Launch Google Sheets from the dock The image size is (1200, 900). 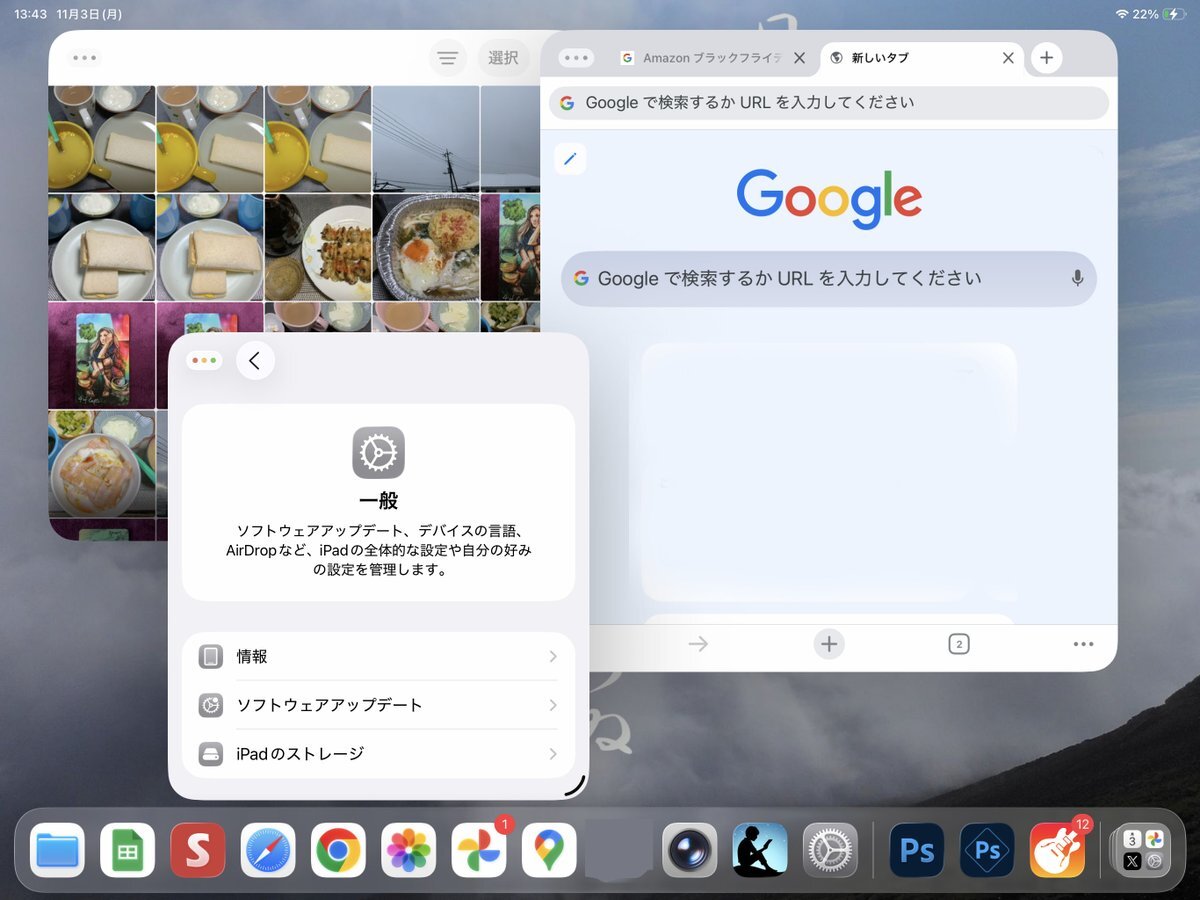pos(127,850)
